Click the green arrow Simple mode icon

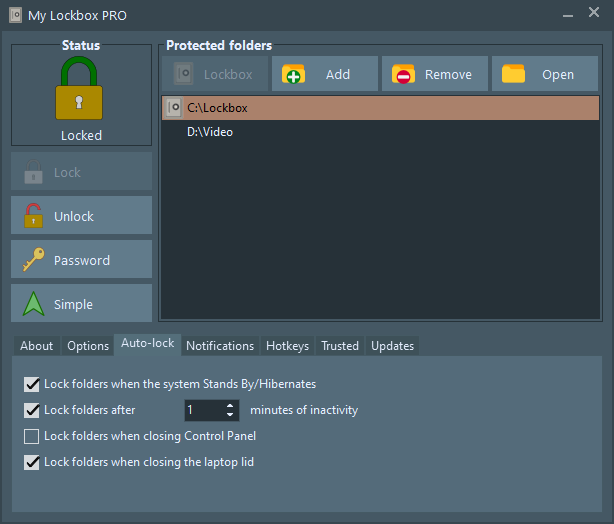click(33, 304)
